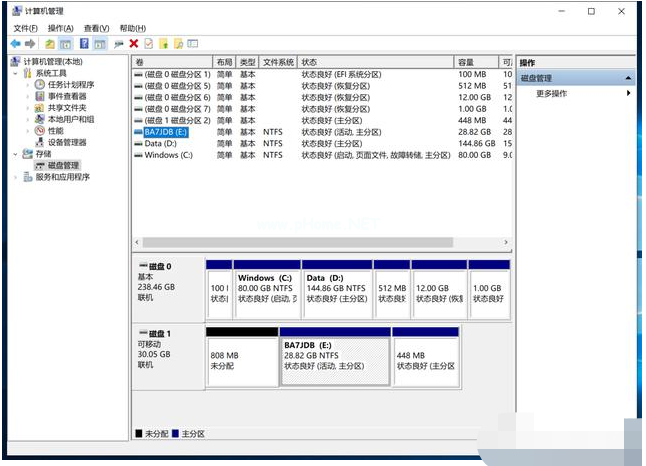
Task: Select 设备管理器 in the tree
Action: point(67,142)
